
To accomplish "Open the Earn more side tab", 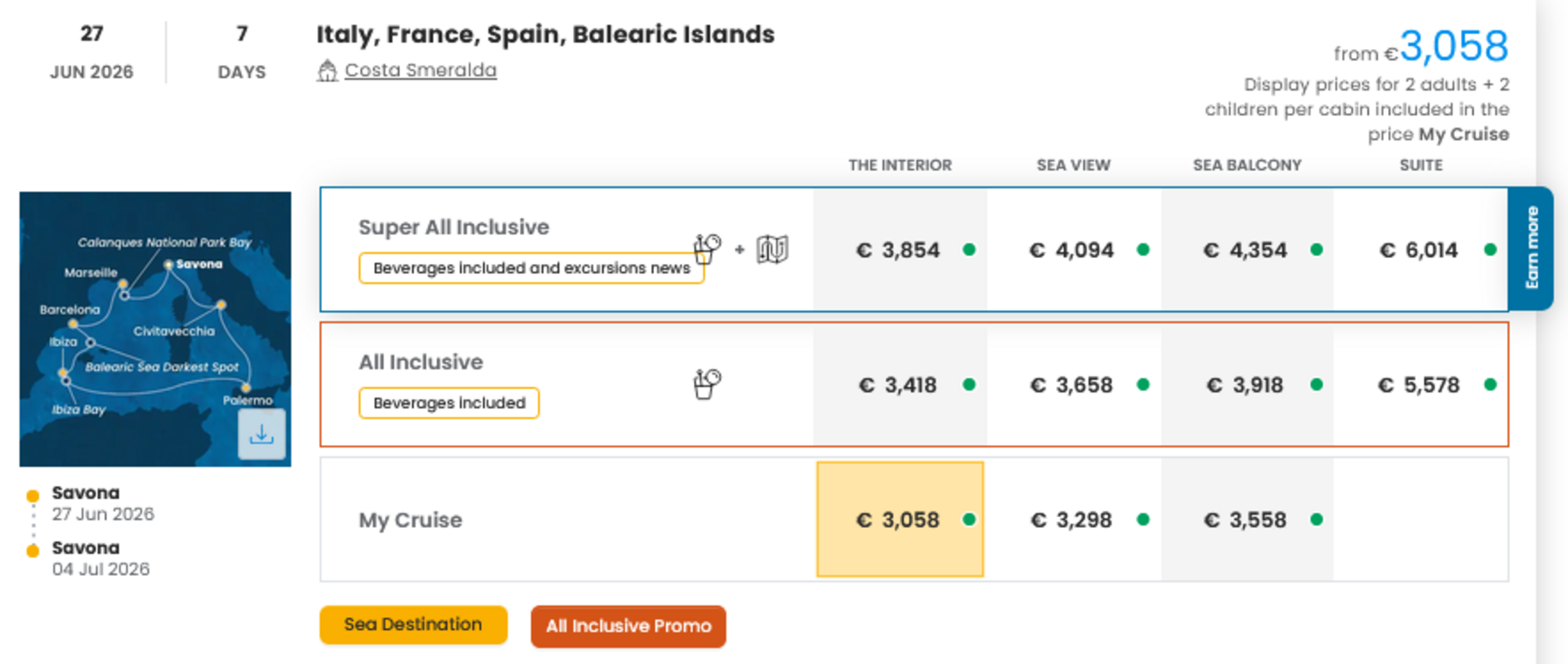I will click(x=1531, y=248).
